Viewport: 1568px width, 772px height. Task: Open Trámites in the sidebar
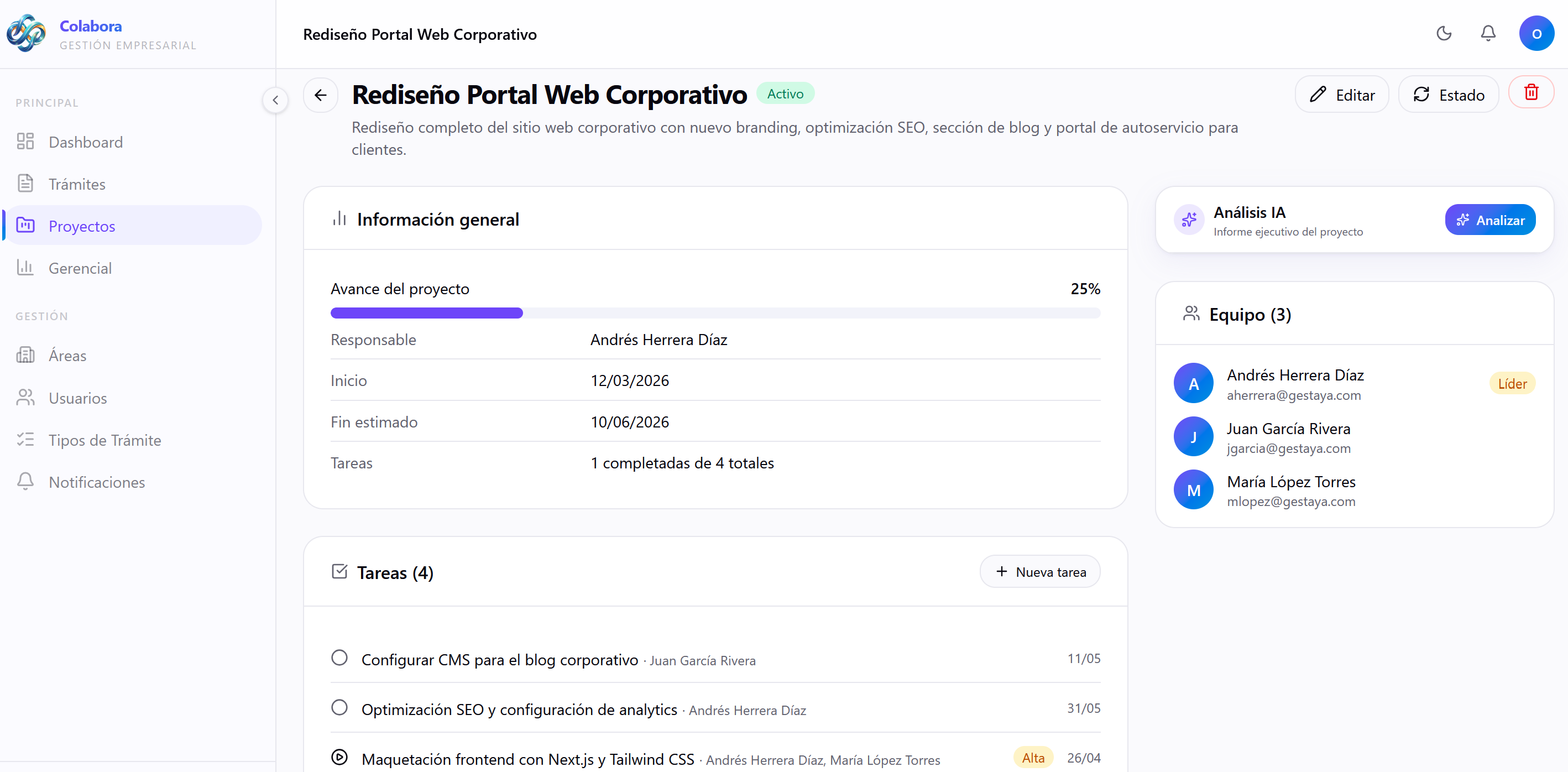[77, 184]
